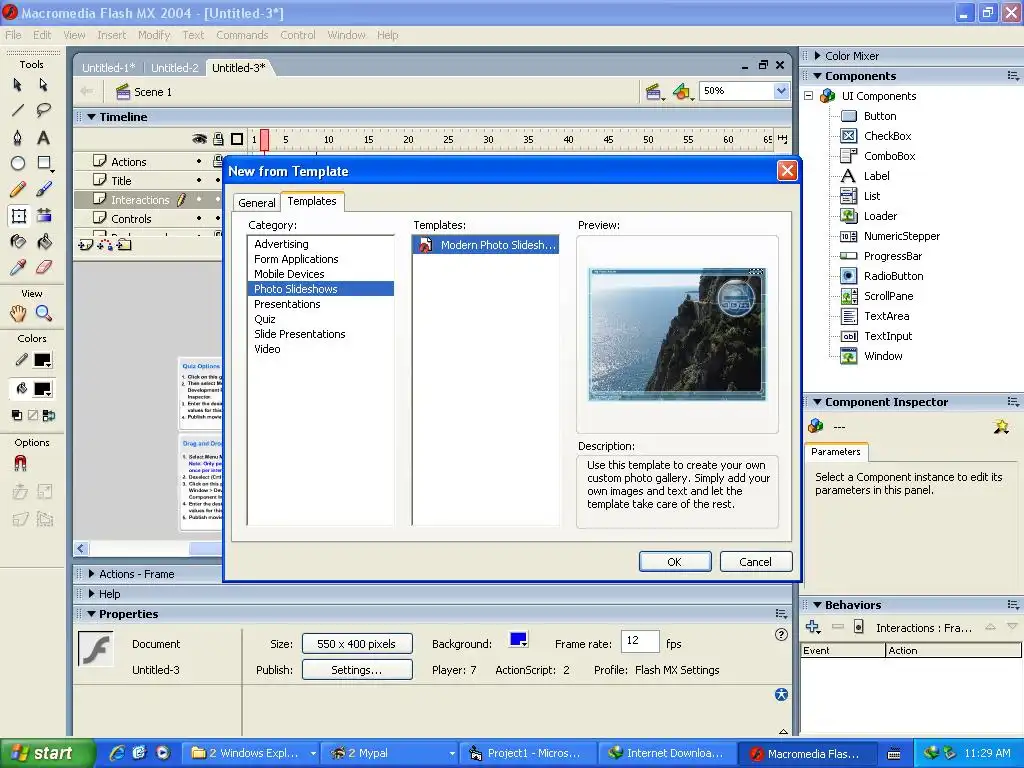Collapse the Timeline panel

click(x=91, y=117)
